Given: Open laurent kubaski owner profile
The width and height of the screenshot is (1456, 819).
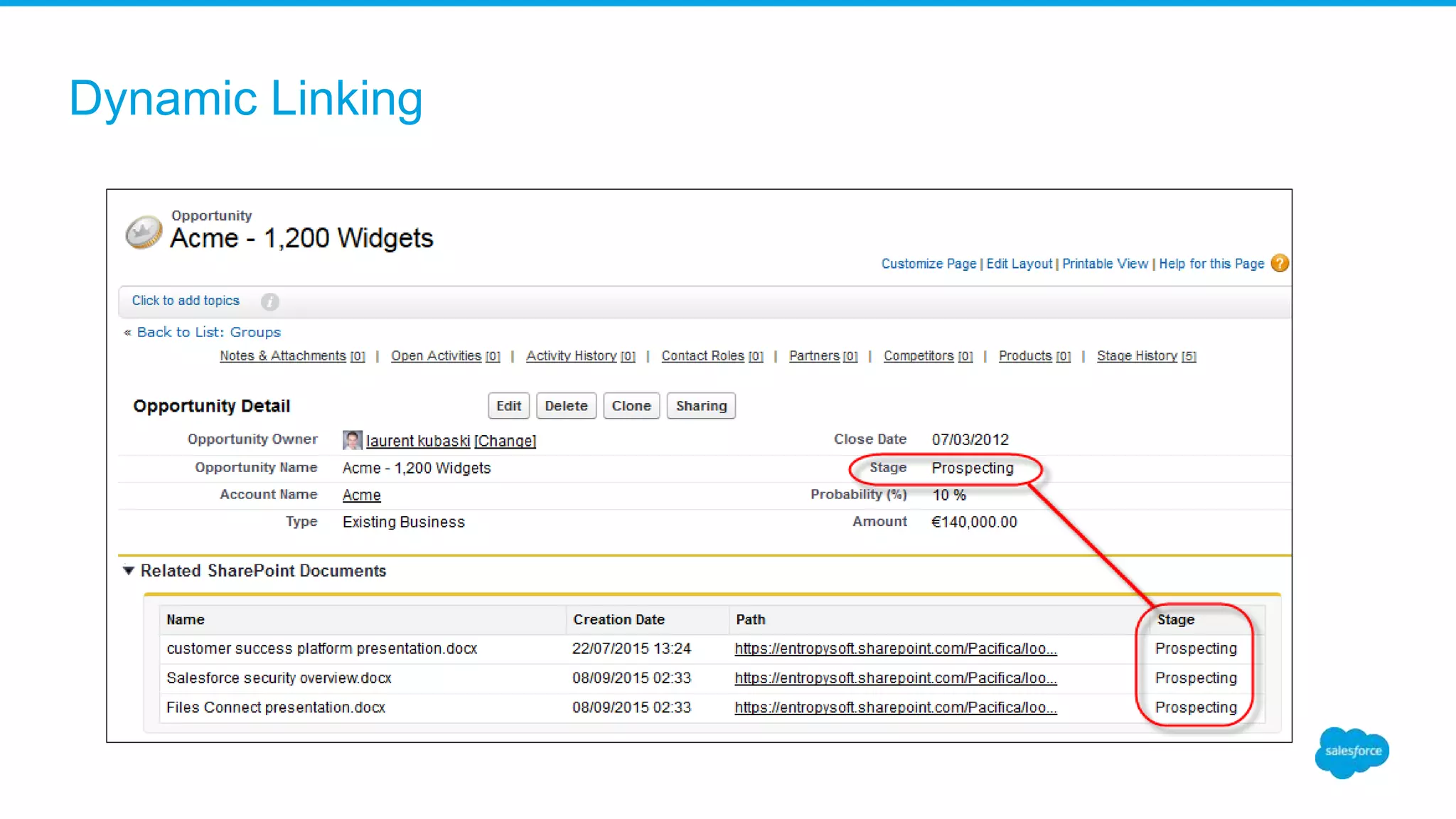Looking at the screenshot, I should click(418, 441).
